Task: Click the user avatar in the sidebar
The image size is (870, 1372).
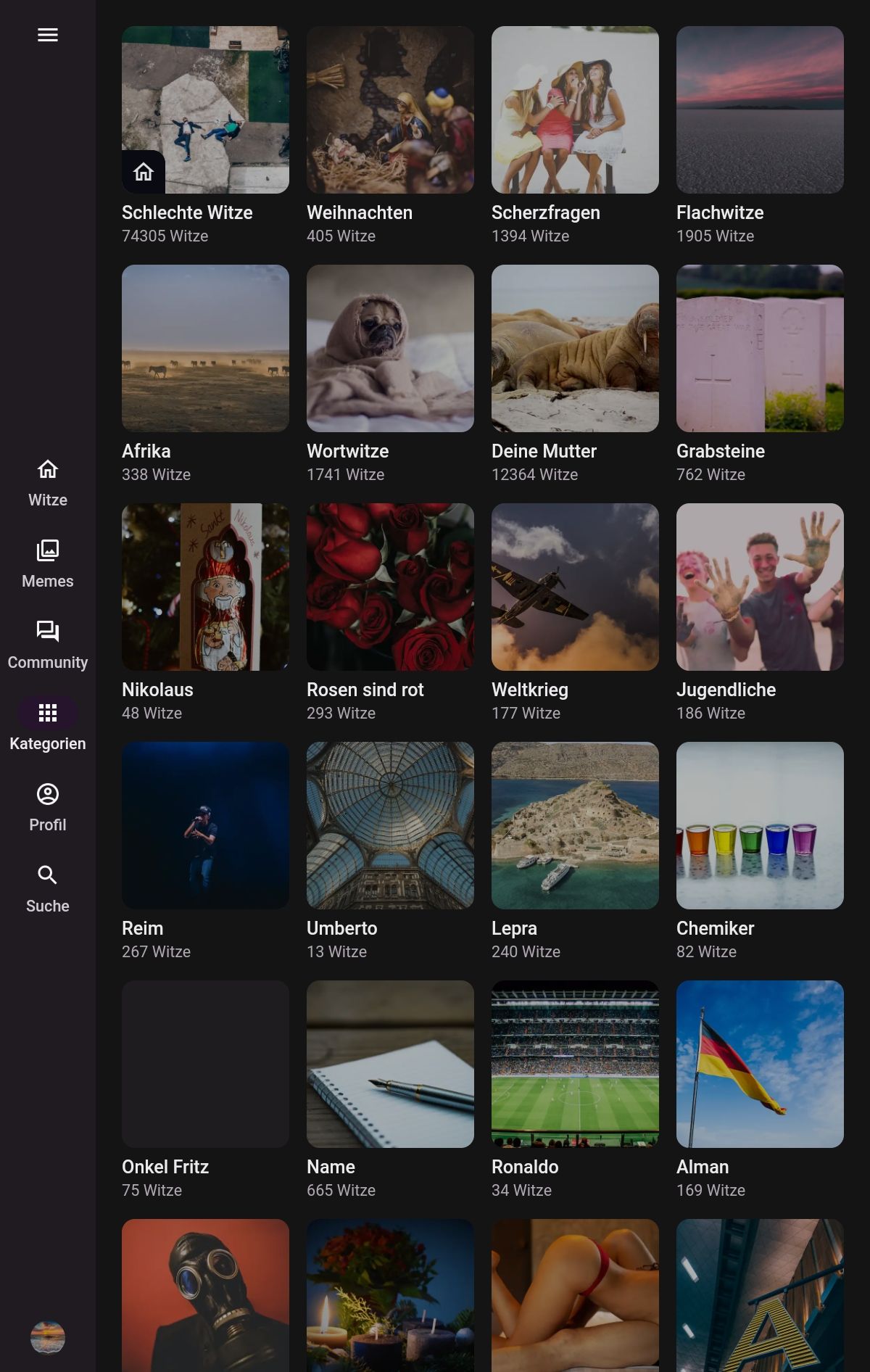Action: (48, 1337)
